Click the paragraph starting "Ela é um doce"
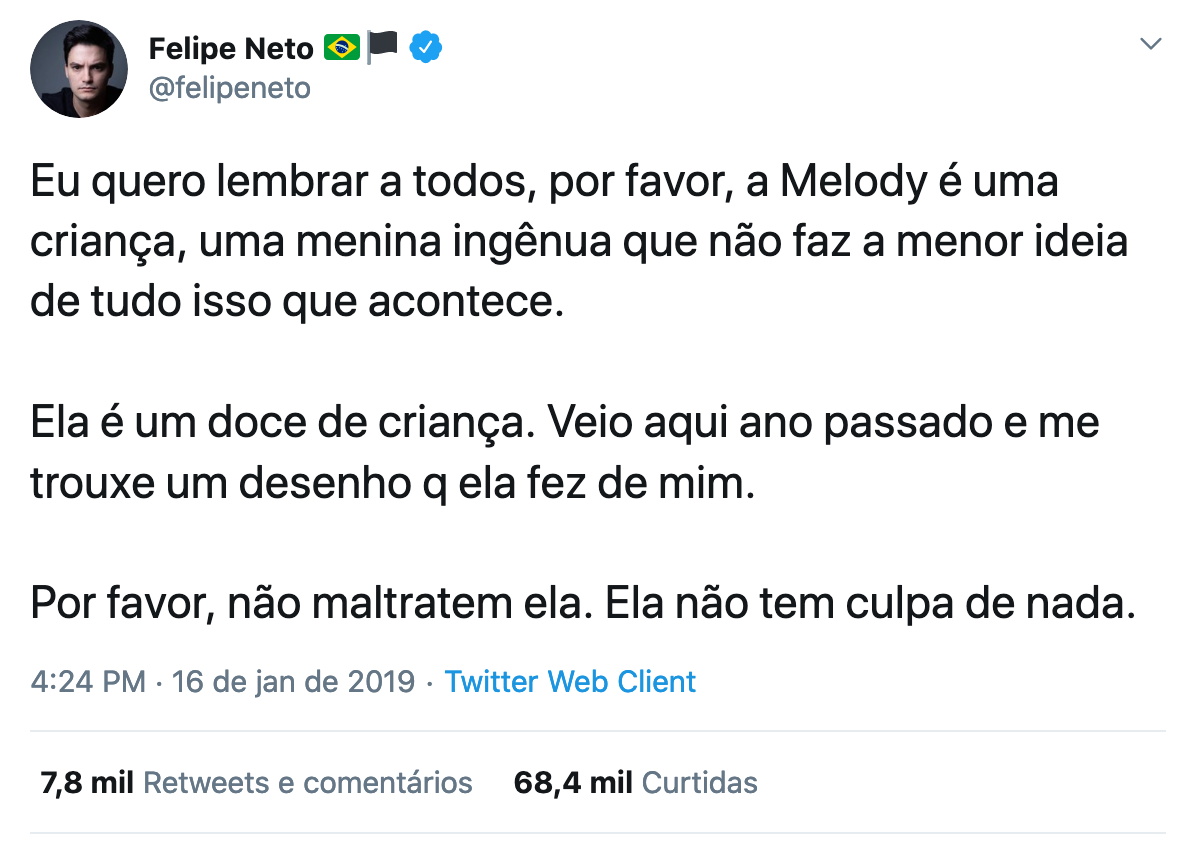Viewport: 1196px width, 843px height. pos(564,453)
